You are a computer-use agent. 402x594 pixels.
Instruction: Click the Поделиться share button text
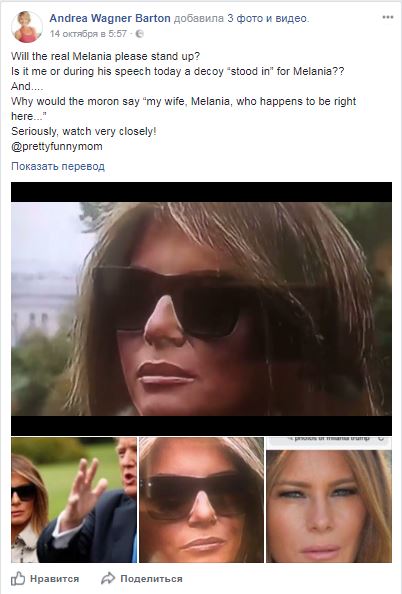pyautogui.click(x=151, y=579)
